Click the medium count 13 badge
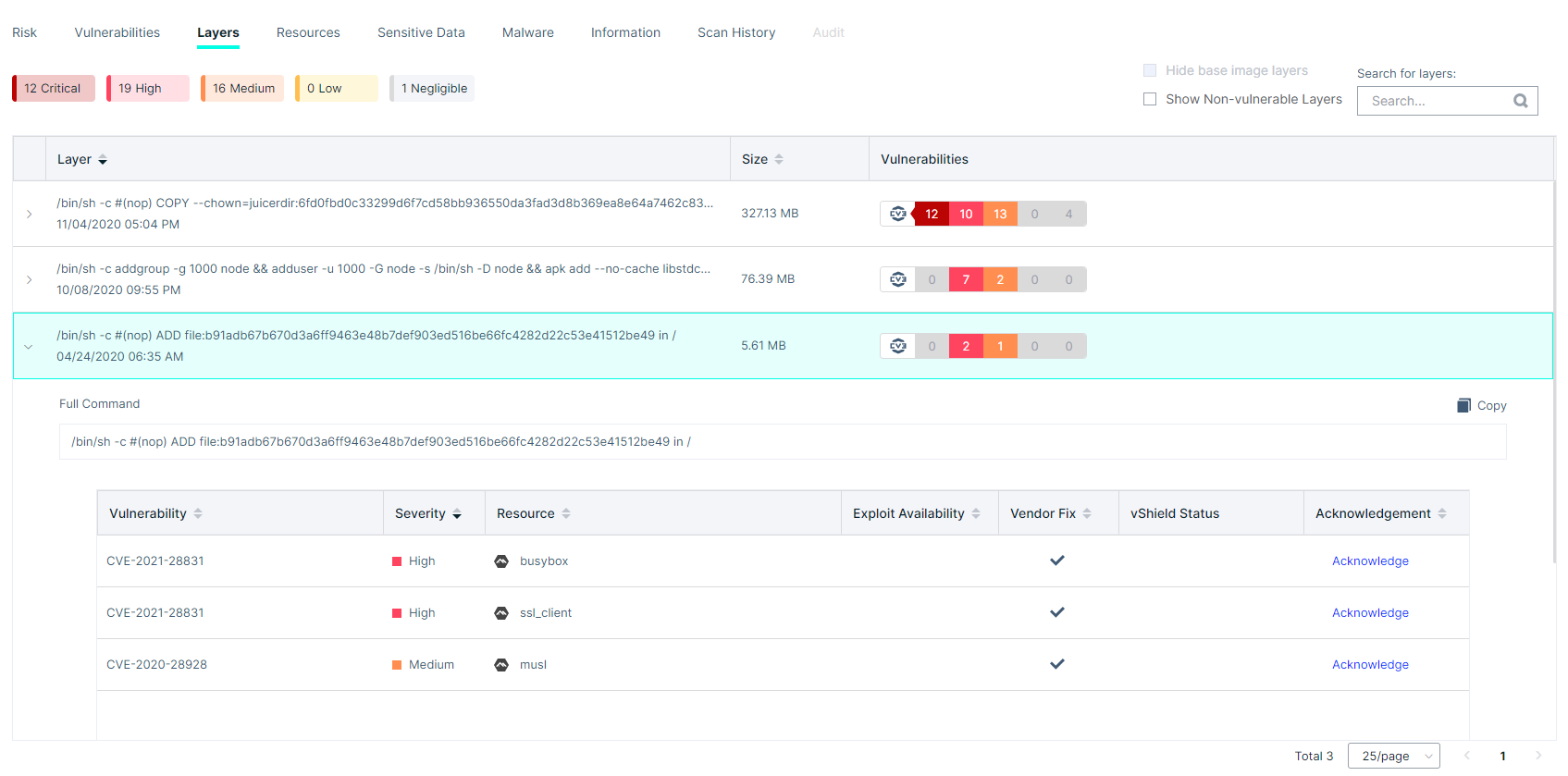The image size is (1568, 776). [x=1000, y=214]
